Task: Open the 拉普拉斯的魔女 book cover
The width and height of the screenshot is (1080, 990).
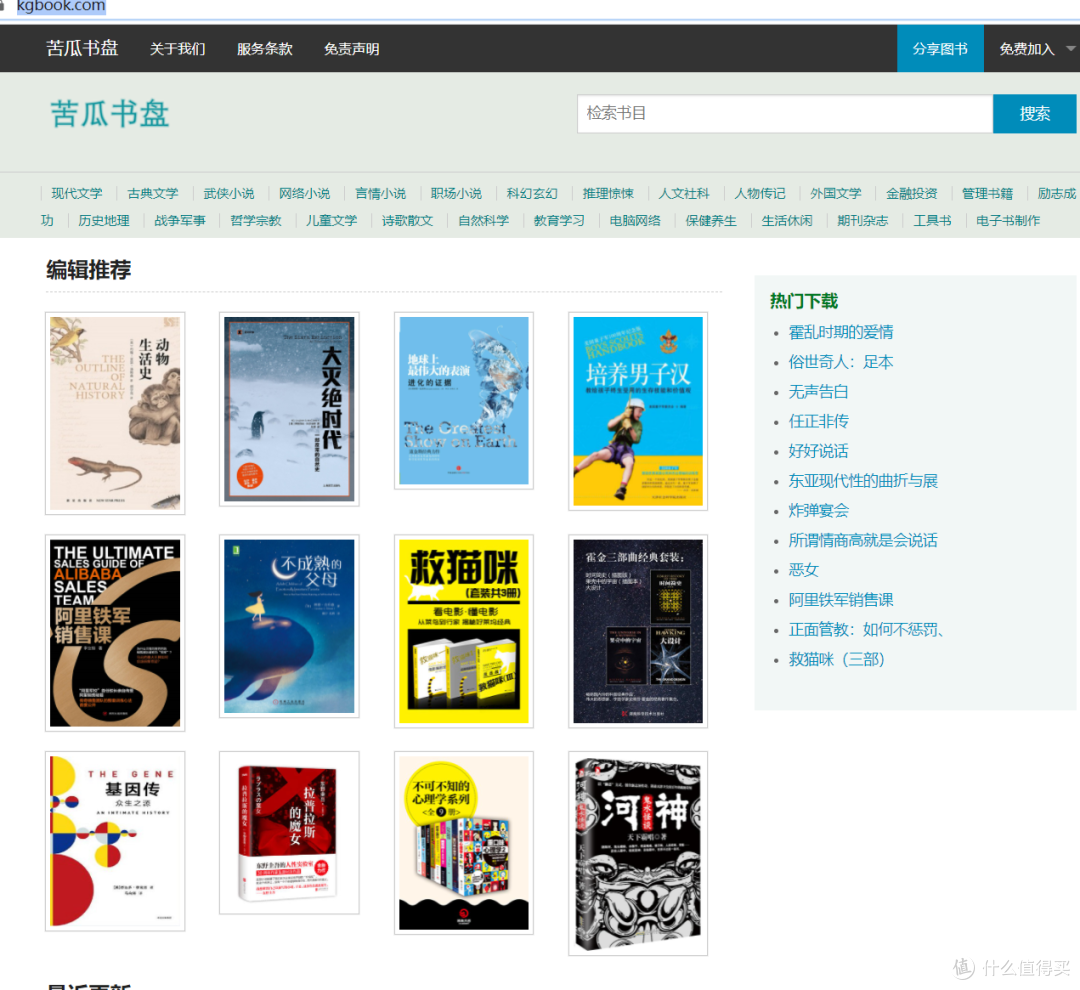Action: tap(289, 833)
